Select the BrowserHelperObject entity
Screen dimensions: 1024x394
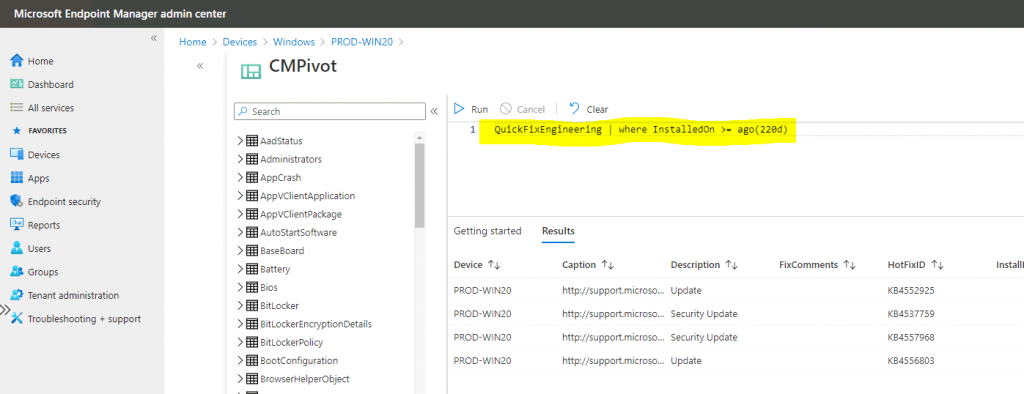[x=304, y=378]
